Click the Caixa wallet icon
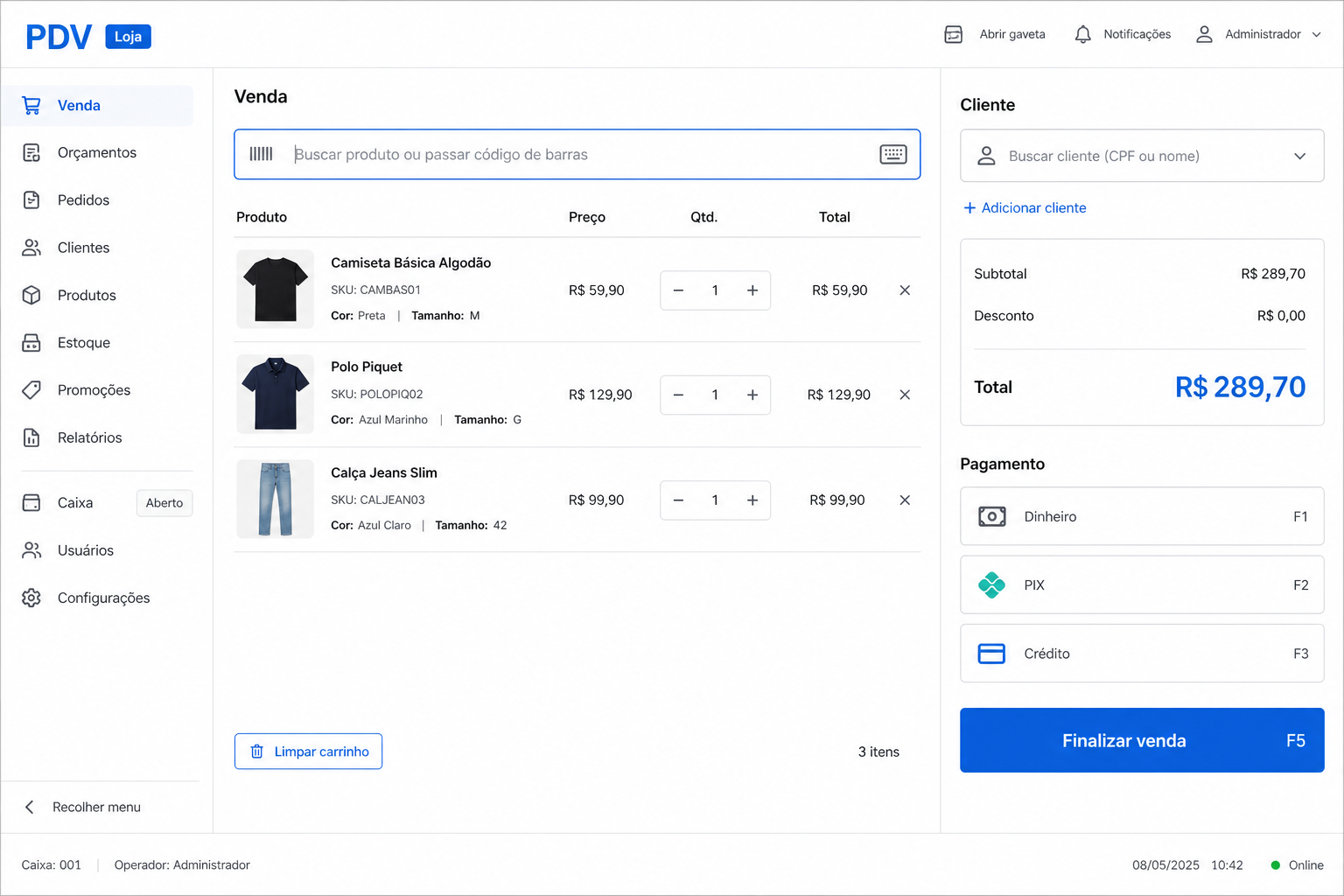 pyautogui.click(x=31, y=503)
